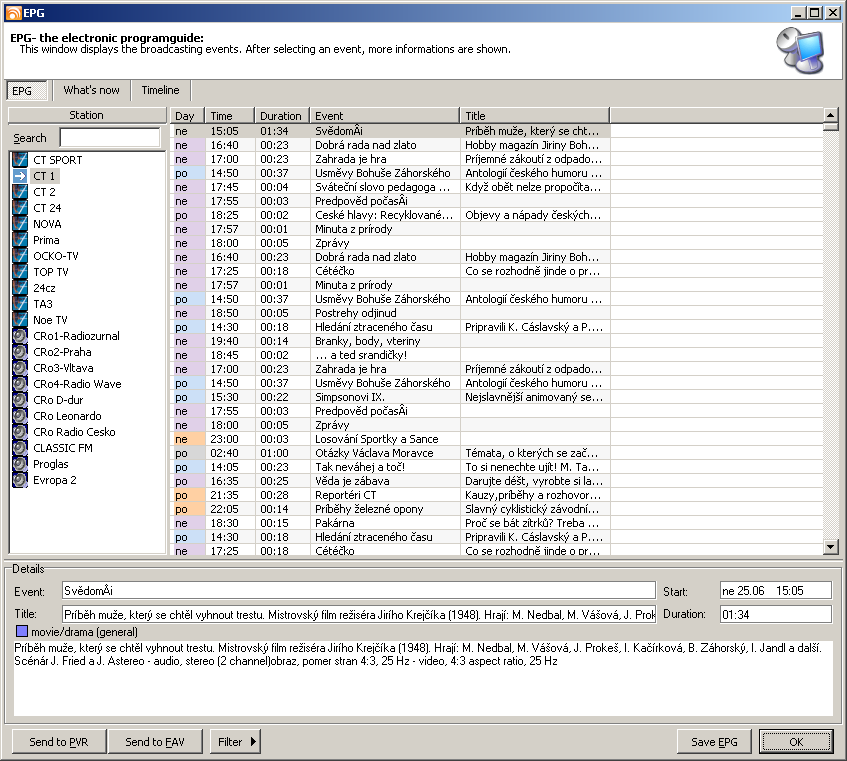The width and height of the screenshot is (847, 761).
Task: Sort list by Duration column header
Action: coord(281,116)
